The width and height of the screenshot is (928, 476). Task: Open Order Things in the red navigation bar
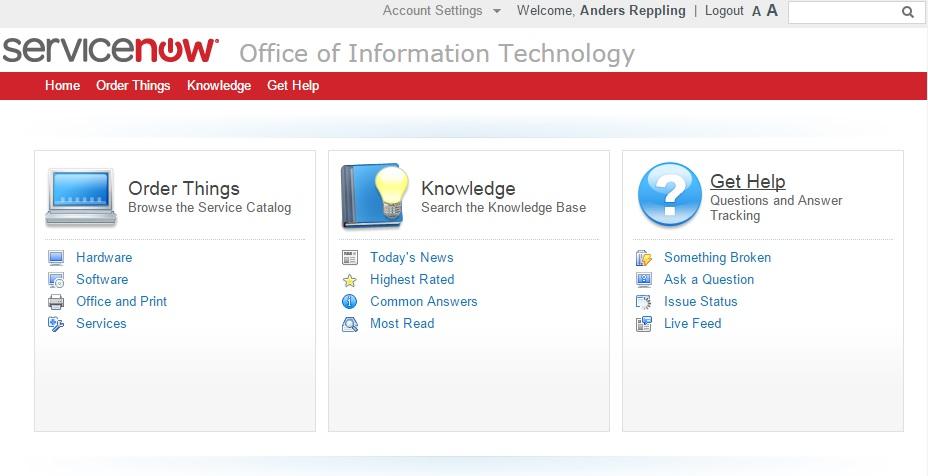(x=133, y=85)
